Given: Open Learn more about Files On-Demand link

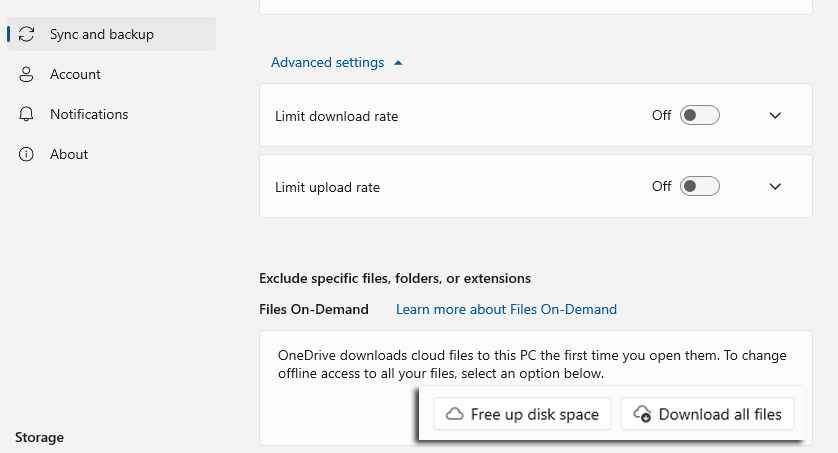Looking at the screenshot, I should (506, 309).
